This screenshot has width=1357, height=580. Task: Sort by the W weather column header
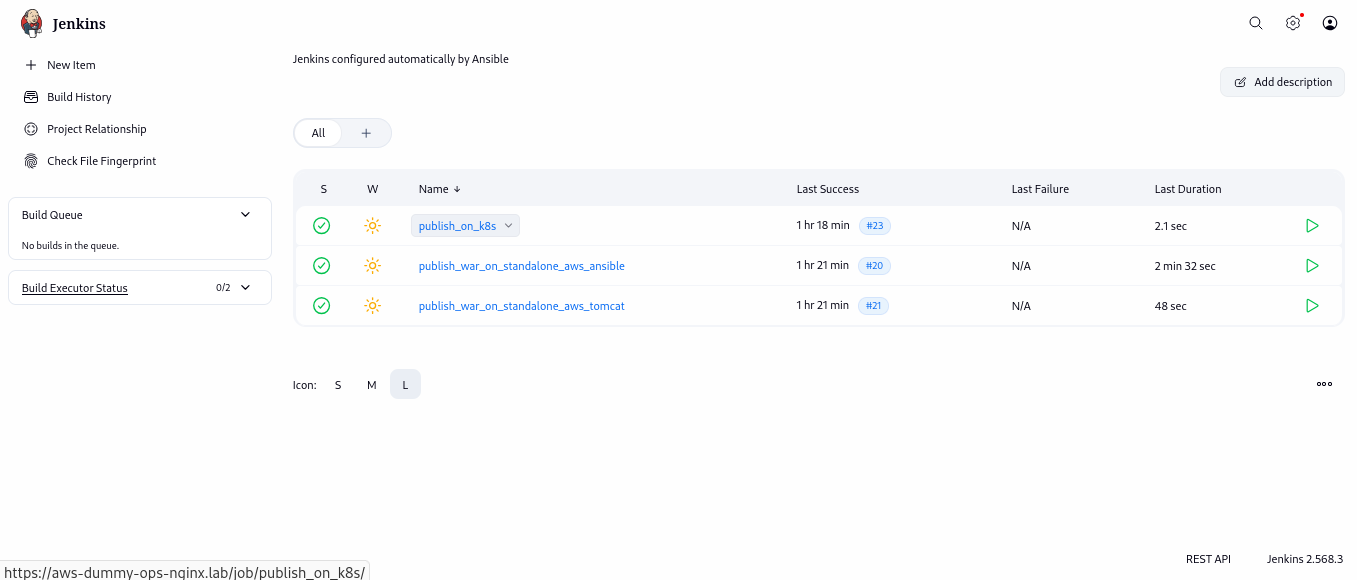point(373,189)
